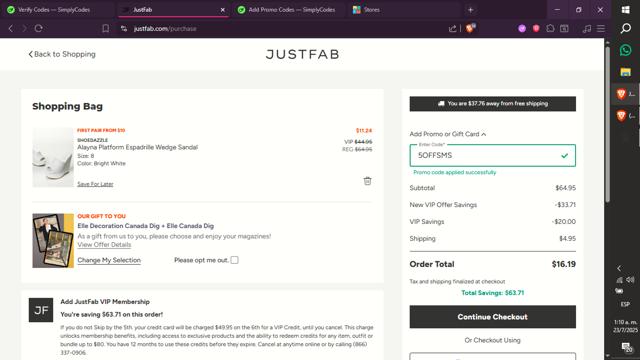
Task: Open File Explorer from the taskbar
Action: [x=625, y=72]
